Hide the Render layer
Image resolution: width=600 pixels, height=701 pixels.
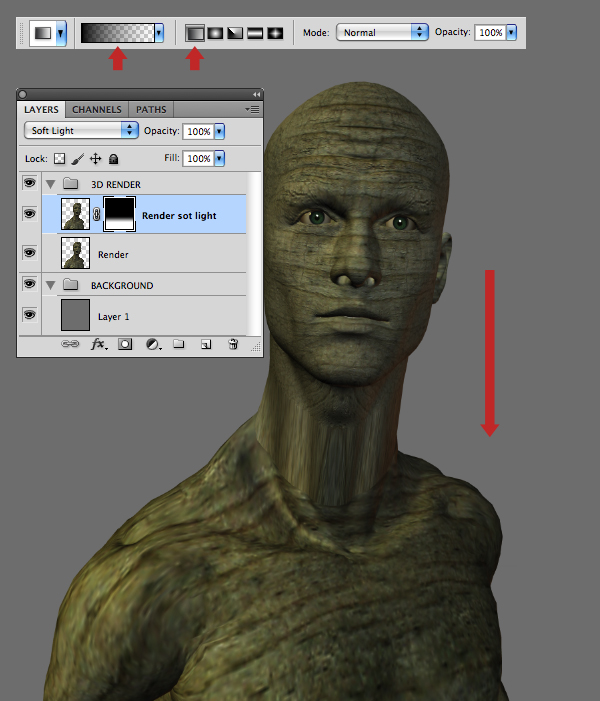(x=30, y=253)
